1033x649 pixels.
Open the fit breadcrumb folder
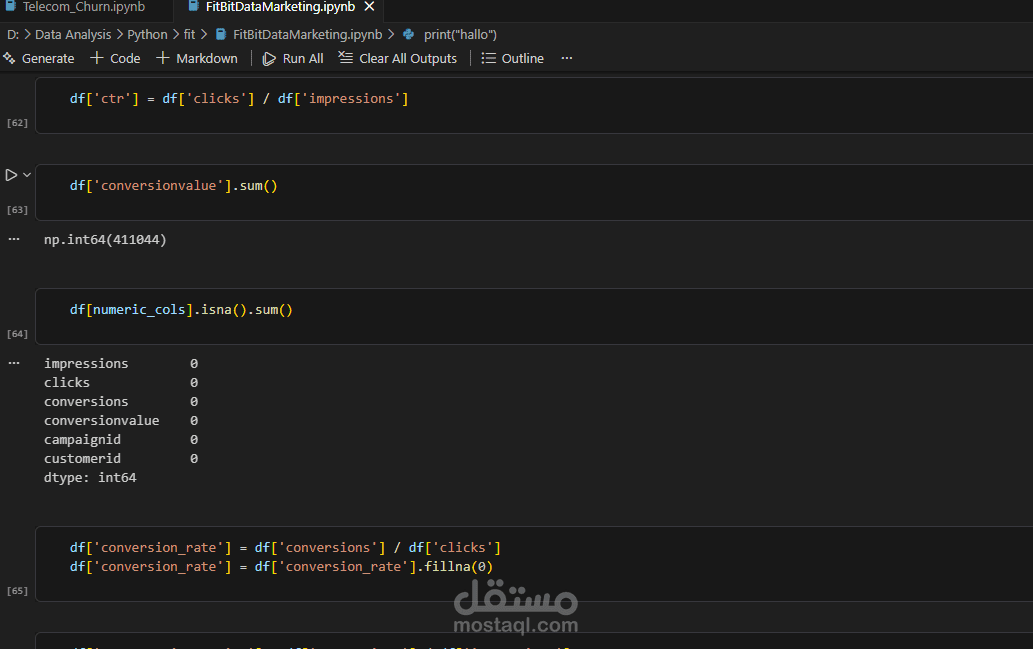pyautogui.click(x=189, y=34)
